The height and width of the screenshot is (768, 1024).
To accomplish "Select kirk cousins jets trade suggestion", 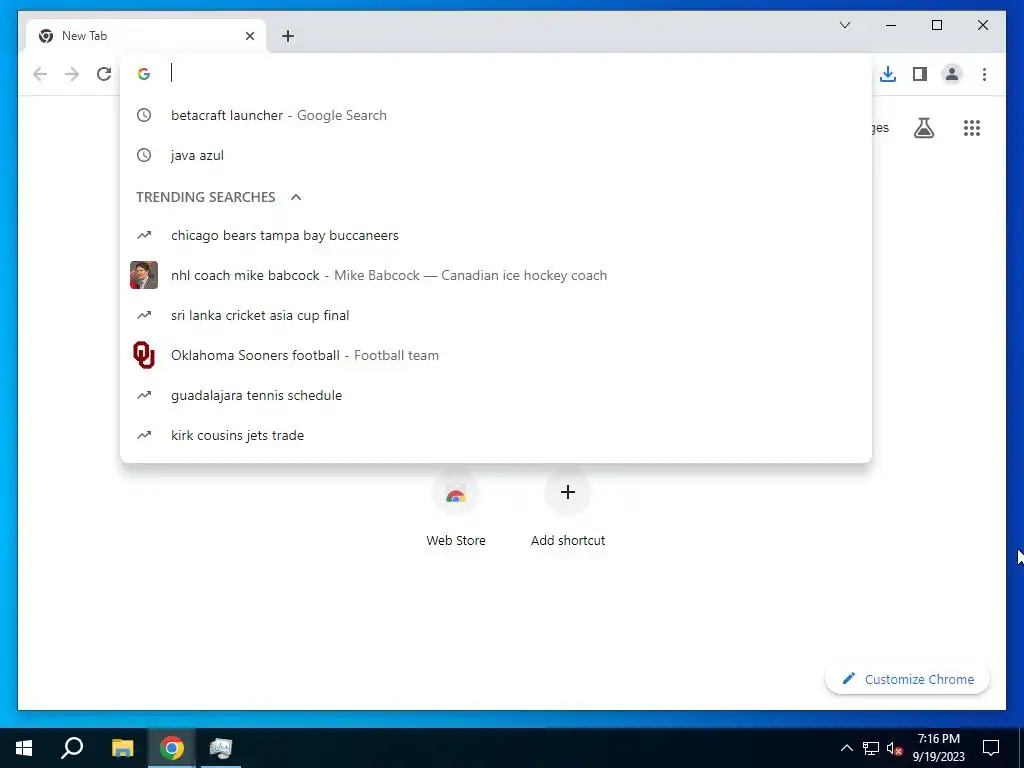I will [496, 435].
